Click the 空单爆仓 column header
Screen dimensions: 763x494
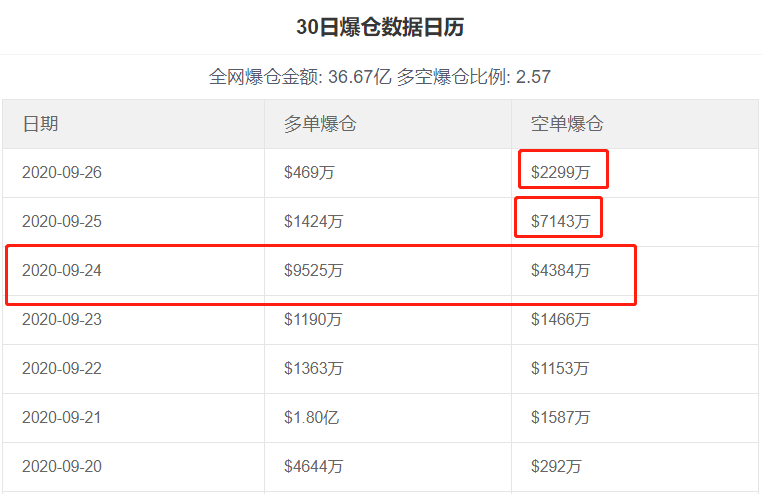(567, 124)
